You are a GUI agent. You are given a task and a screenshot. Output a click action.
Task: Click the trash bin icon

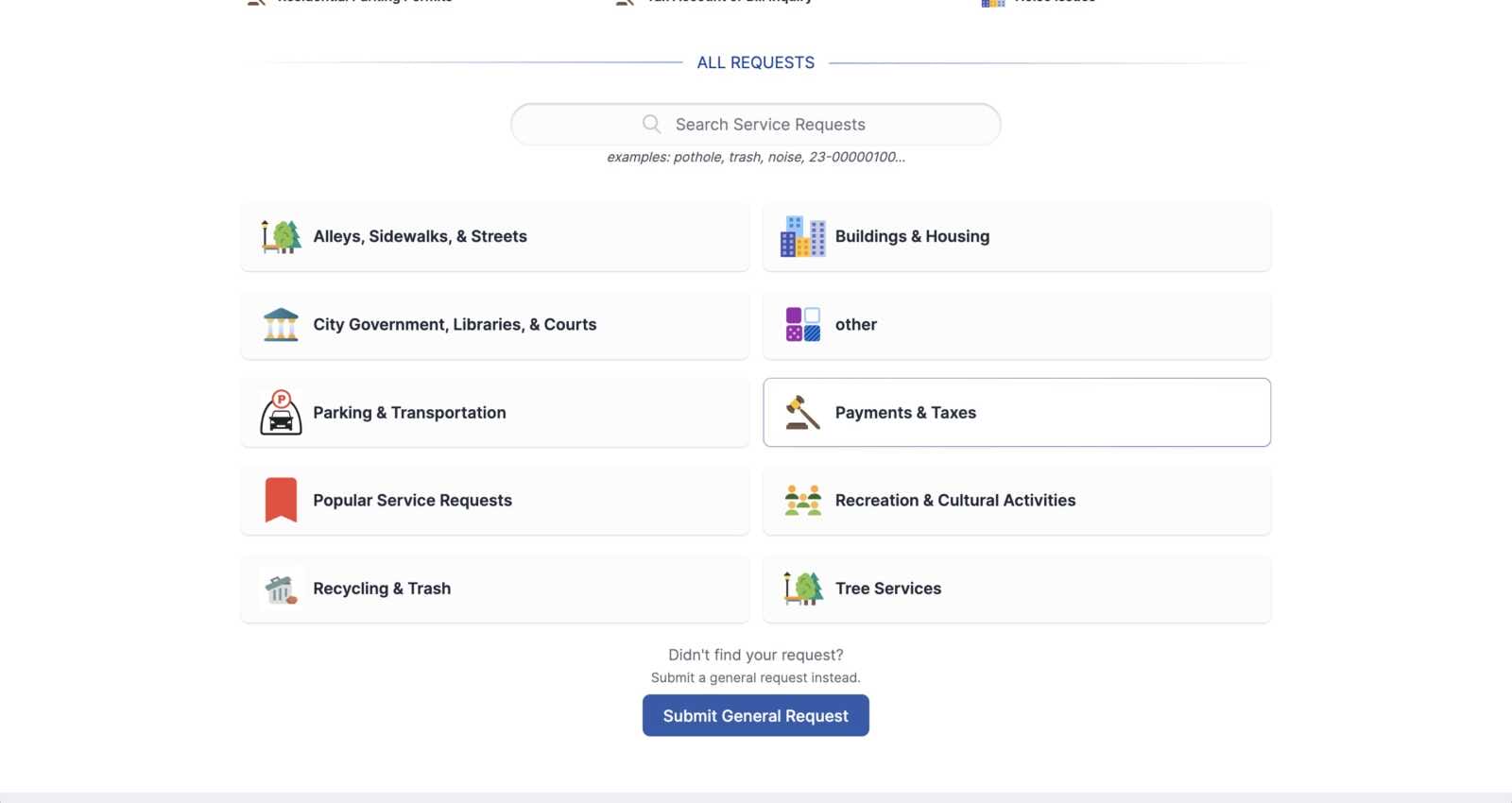[281, 589]
